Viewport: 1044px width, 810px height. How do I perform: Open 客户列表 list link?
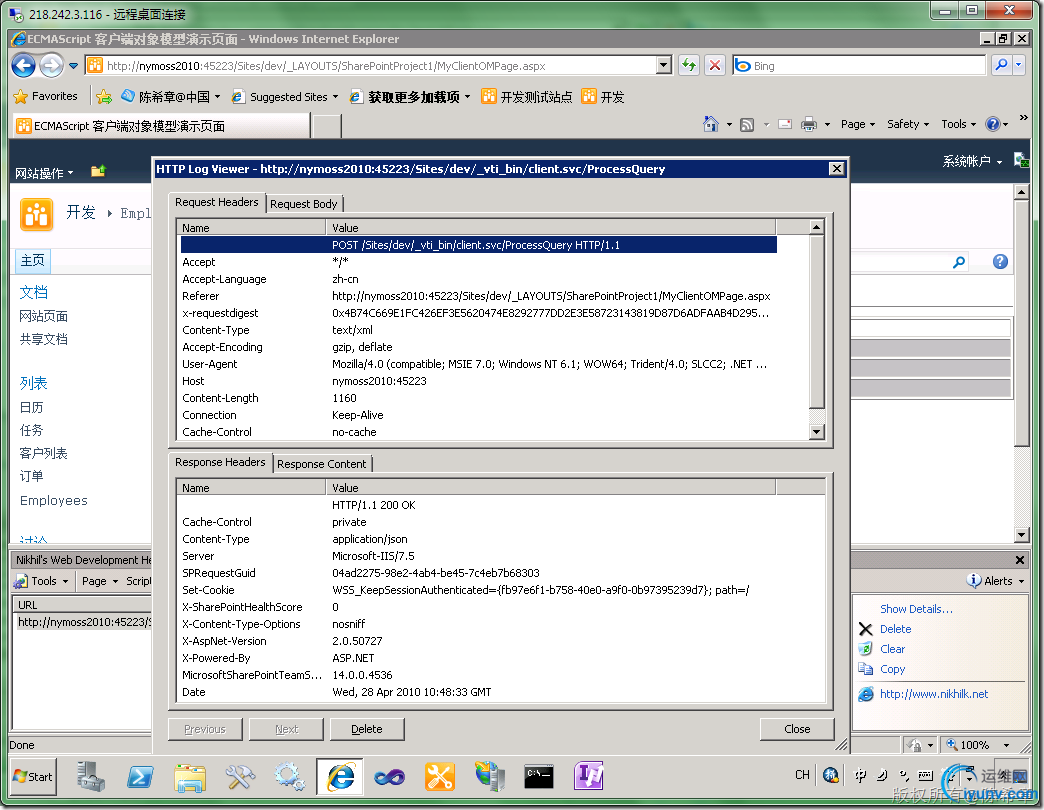43,453
